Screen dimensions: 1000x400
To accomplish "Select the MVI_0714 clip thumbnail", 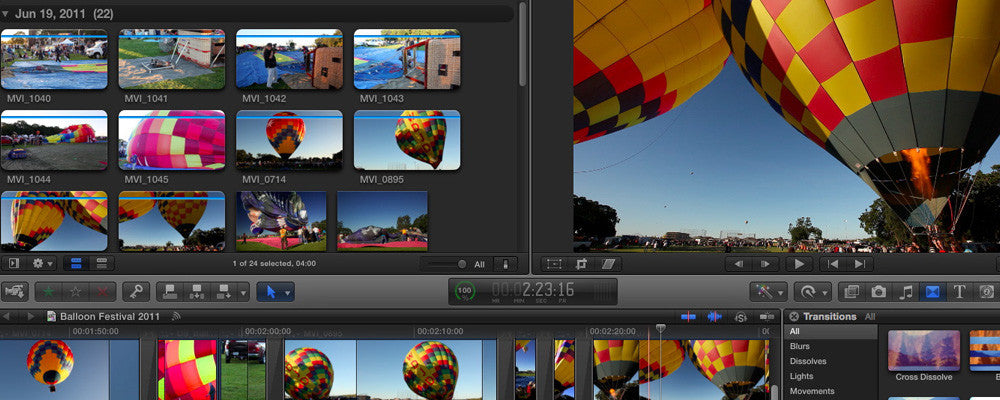I will (x=289, y=140).
